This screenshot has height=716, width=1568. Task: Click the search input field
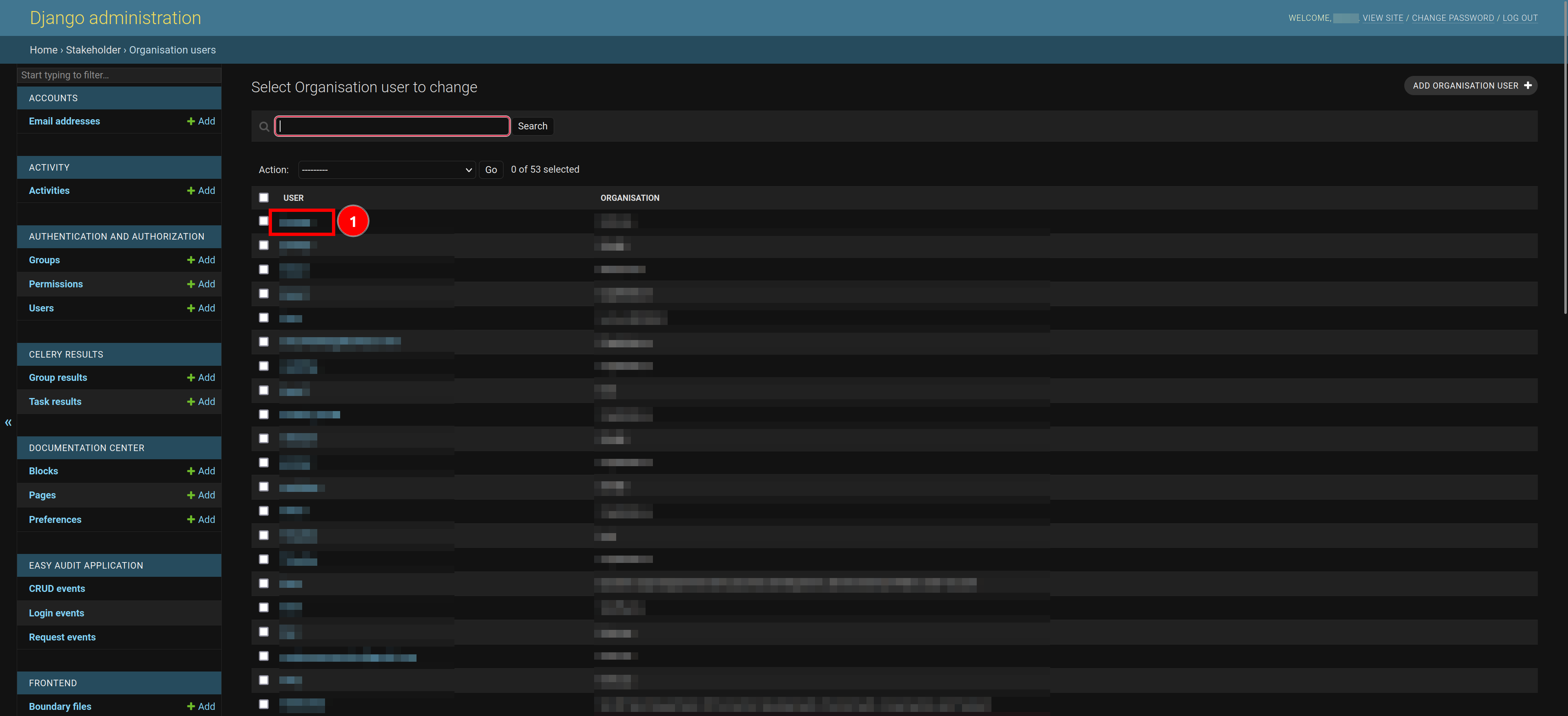tap(392, 125)
